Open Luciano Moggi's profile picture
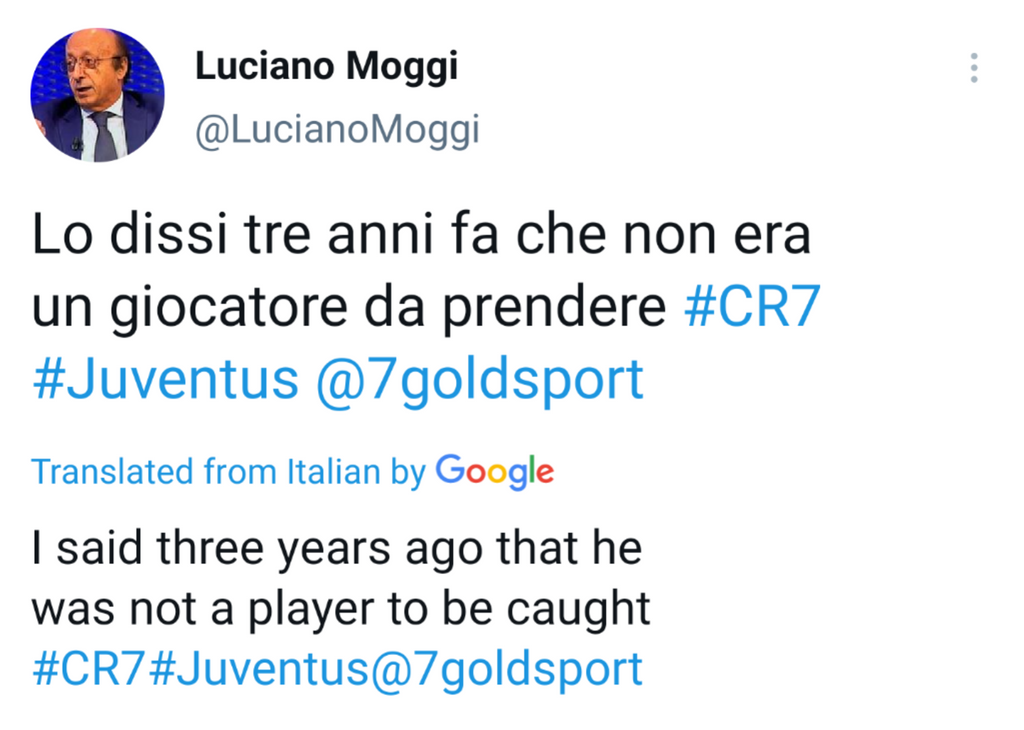This screenshot has width=1024, height=730. [97, 95]
